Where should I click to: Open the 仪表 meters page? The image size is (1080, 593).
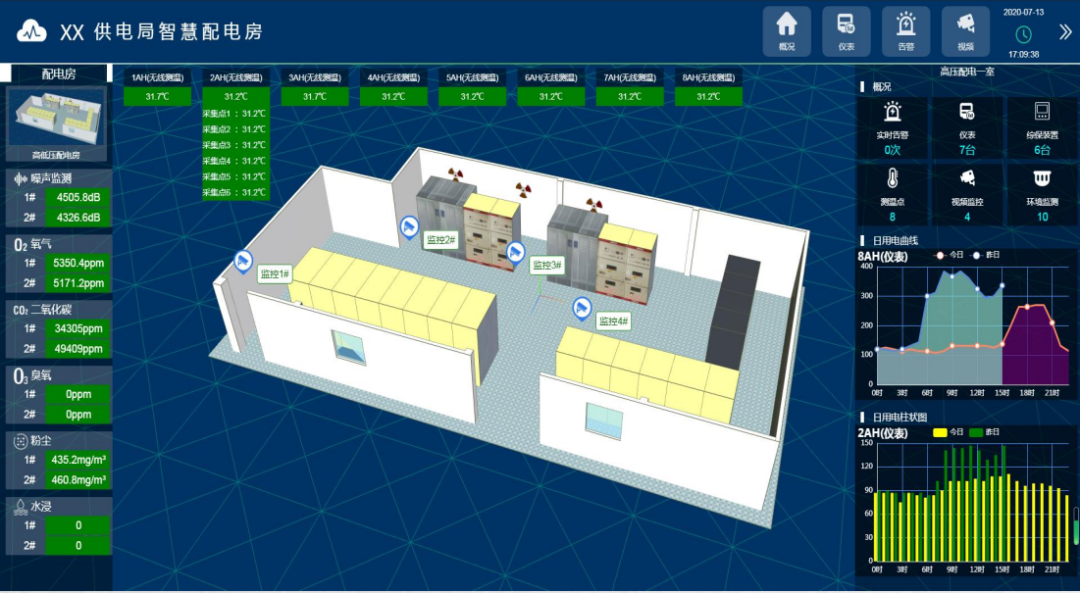[846, 30]
